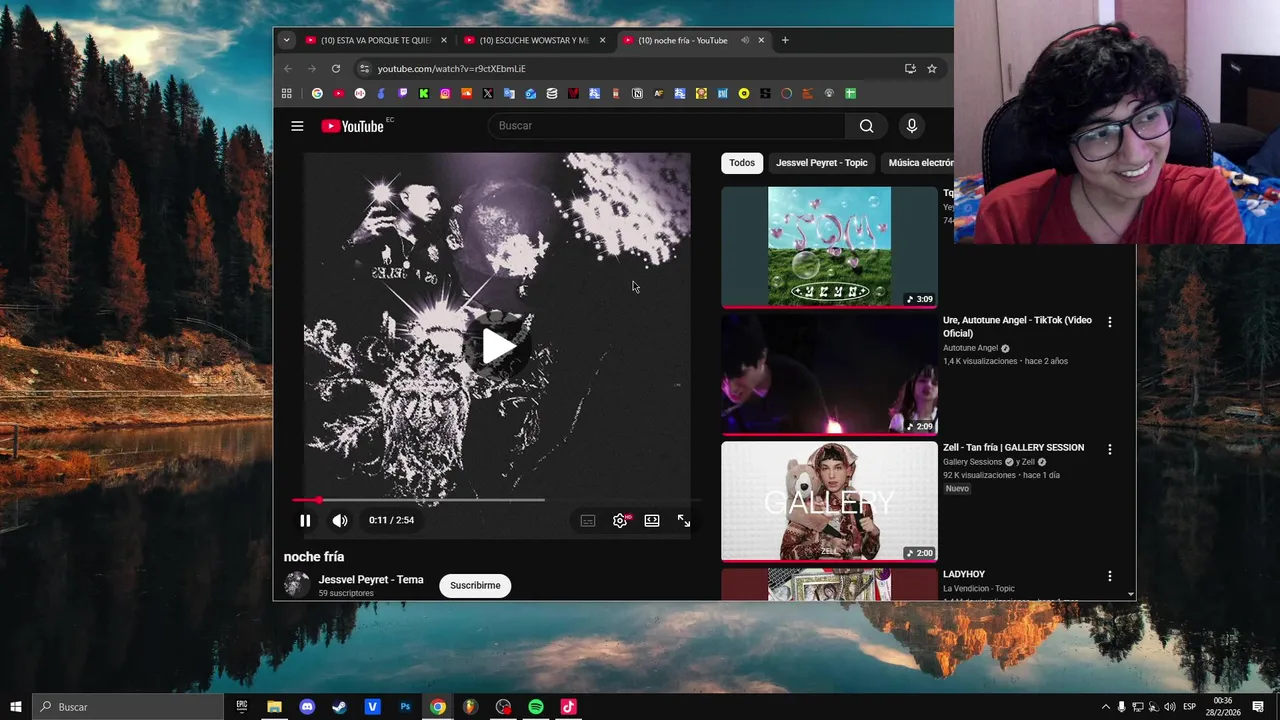The width and height of the screenshot is (1280, 720).
Task: Open the Windows Start menu
Action: pyautogui.click(x=16, y=707)
